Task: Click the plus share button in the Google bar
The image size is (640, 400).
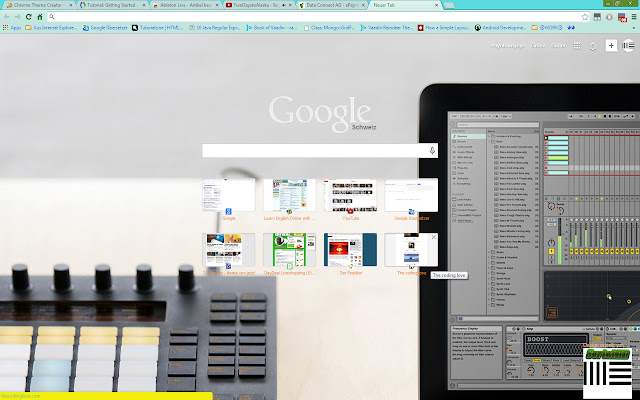Action: [x=611, y=46]
